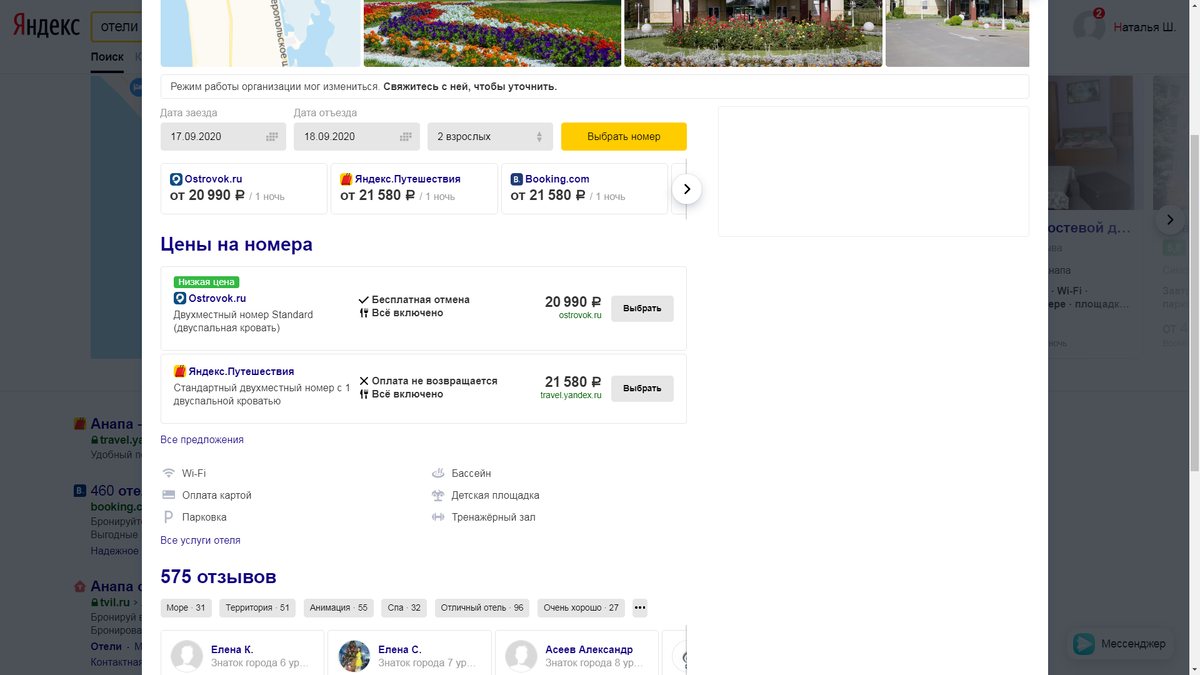This screenshot has width=1200, height=675.
Task: Click the Яндекс logo
Action: [x=46, y=26]
